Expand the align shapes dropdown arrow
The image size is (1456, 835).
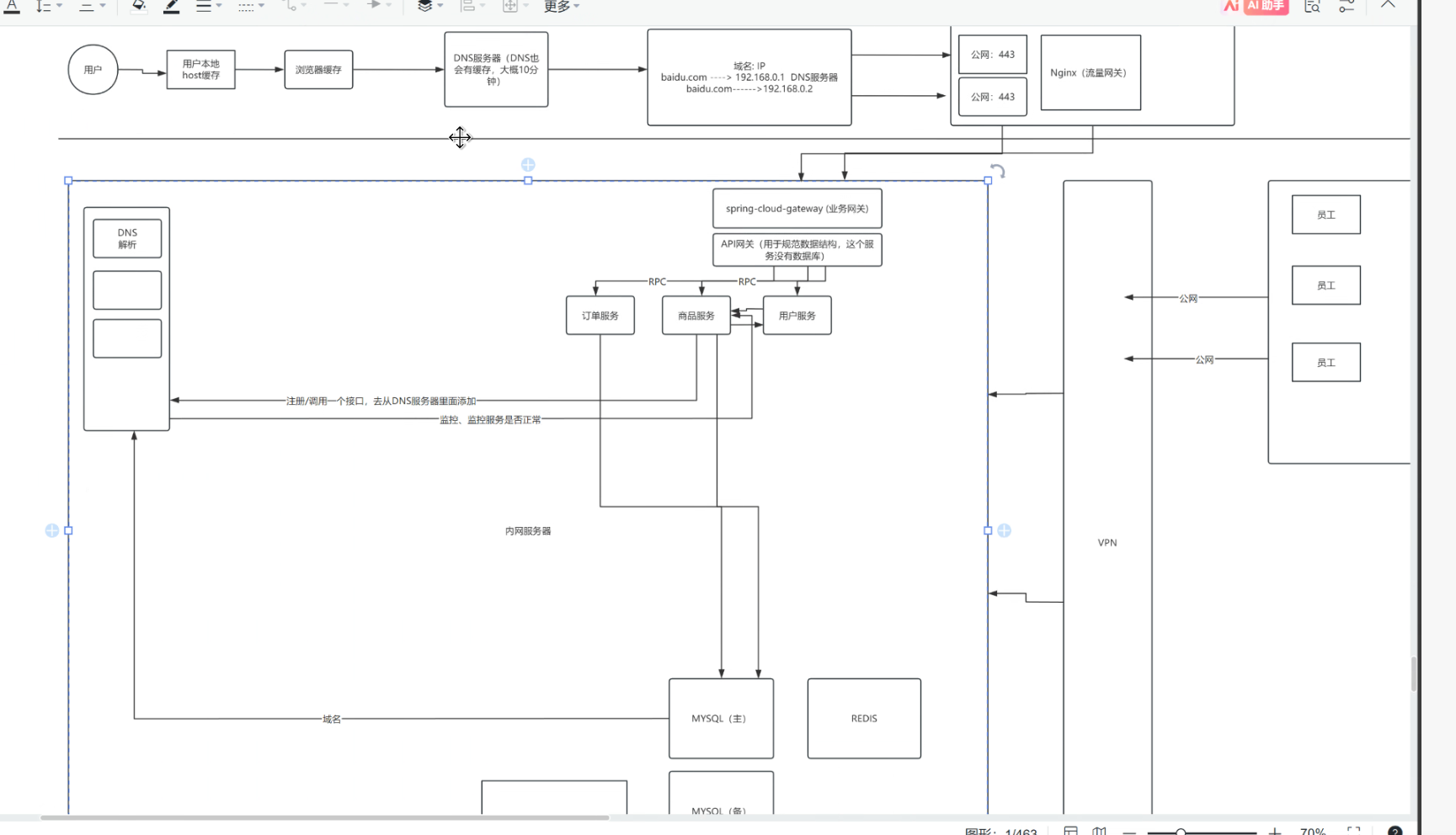coord(483,6)
